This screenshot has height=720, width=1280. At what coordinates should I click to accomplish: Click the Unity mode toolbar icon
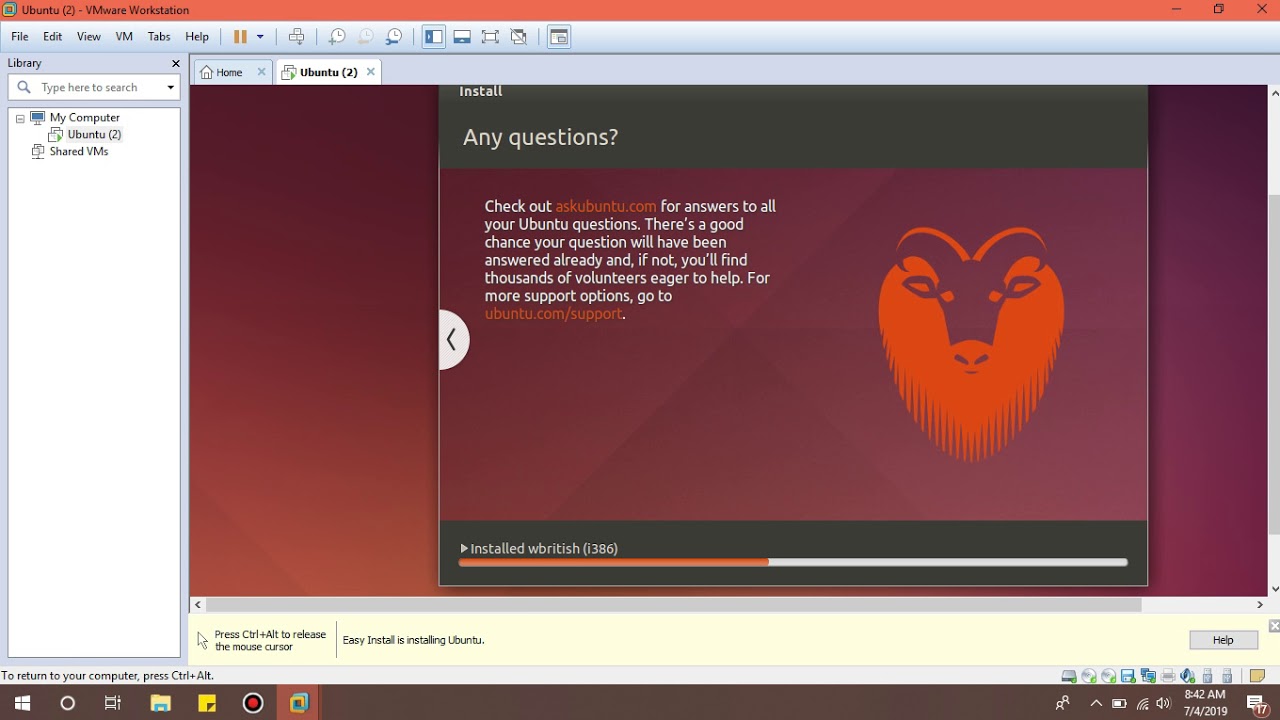point(519,37)
